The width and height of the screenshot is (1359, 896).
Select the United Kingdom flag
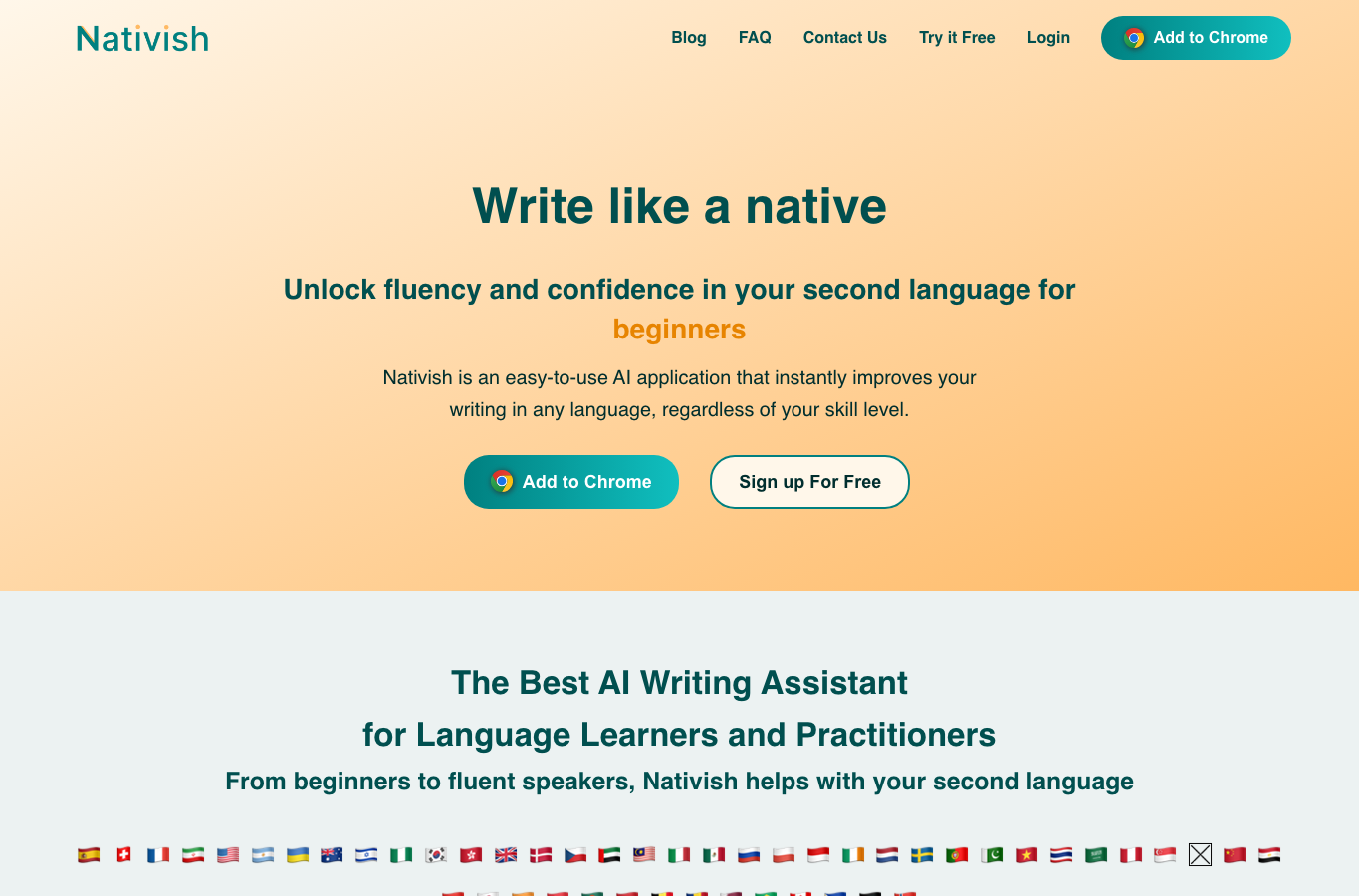click(506, 854)
